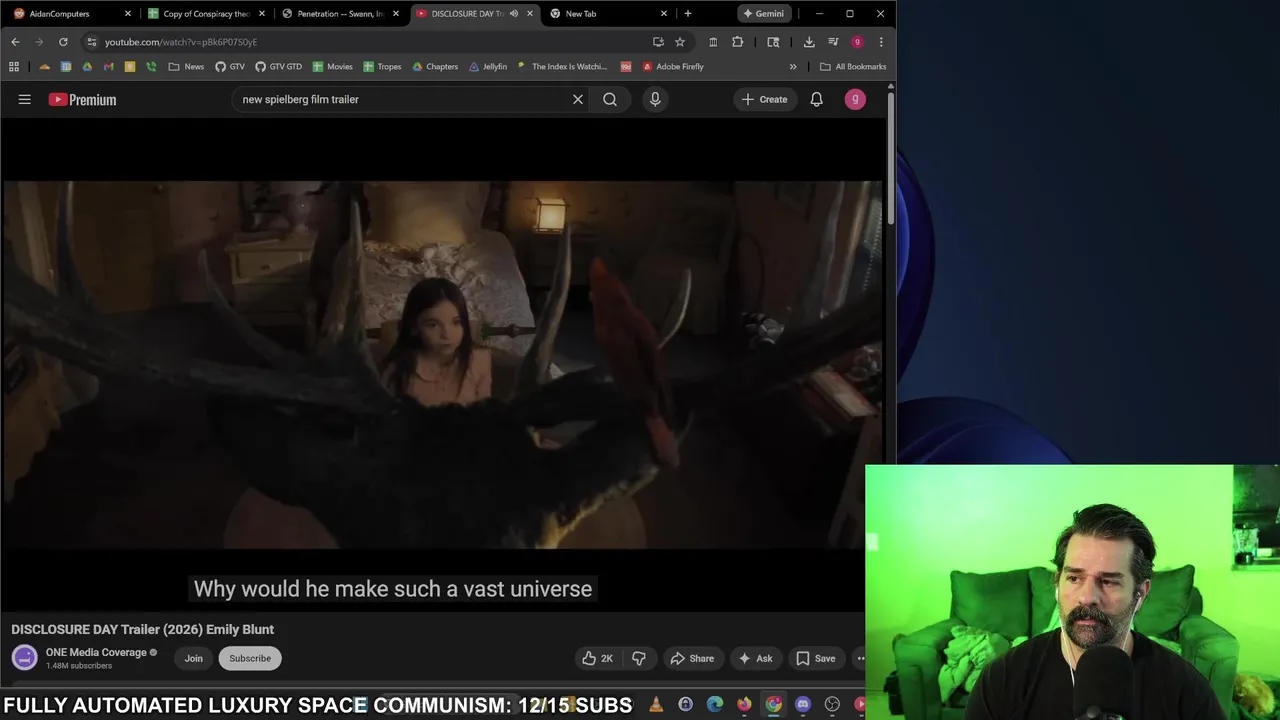1280x720 pixels.
Task: Switch to the Penetration -- Swann tab
Action: pyautogui.click(x=340, y=14)
